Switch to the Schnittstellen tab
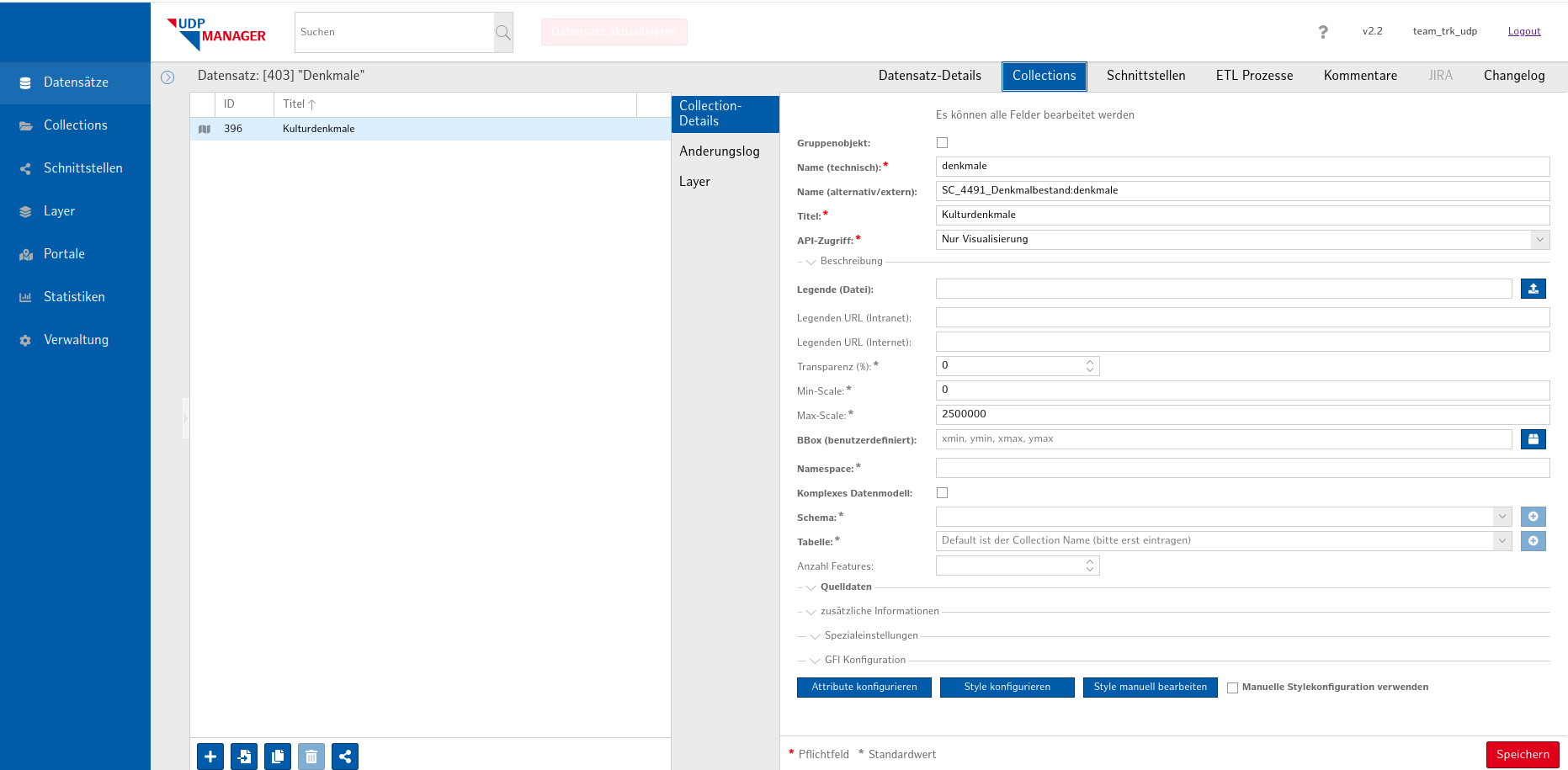The width and height of the screenshot is (1568, 770). pyautogui.click(x=1145, y=76)
